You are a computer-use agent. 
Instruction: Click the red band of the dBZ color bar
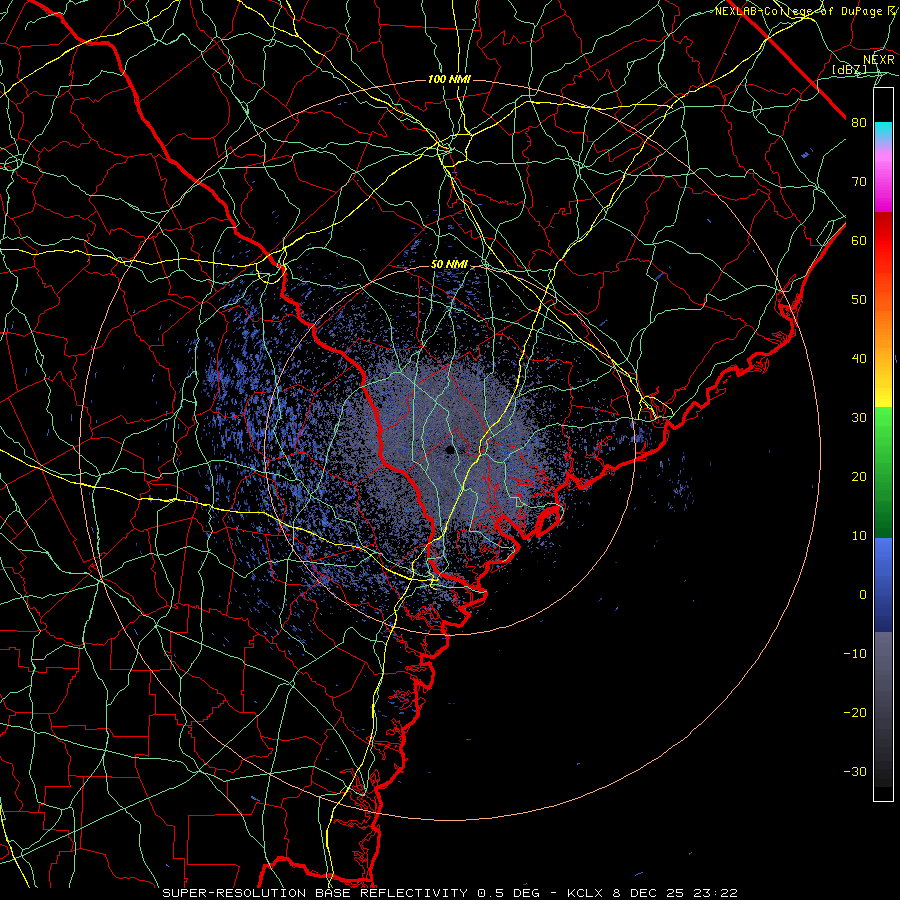(x=883, y=244)
